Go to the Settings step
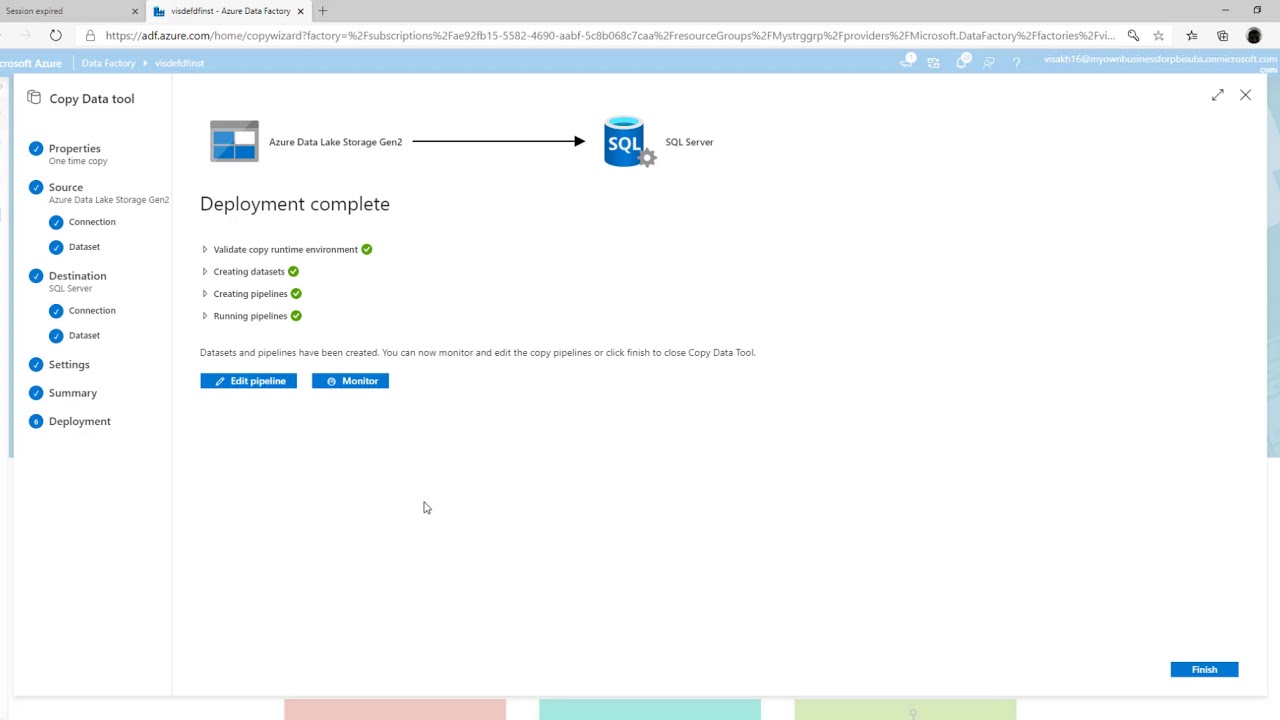1280x720 pixels. [x=69, y=365]
